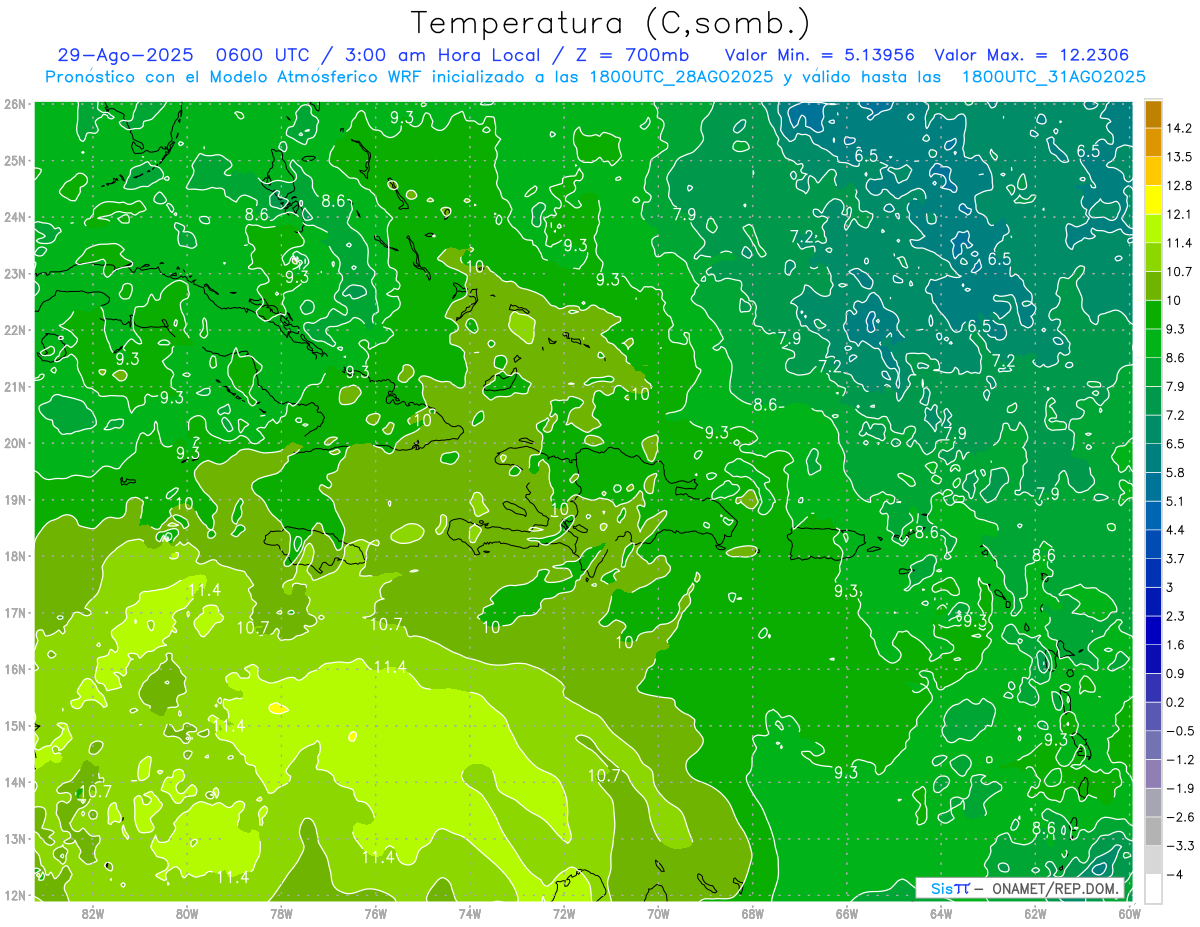Click the 'Sisπ – ONAMET/REP.DOM.' logo box
The height and width of the screenshot is (927, 1200).
tap(1020, 888)
